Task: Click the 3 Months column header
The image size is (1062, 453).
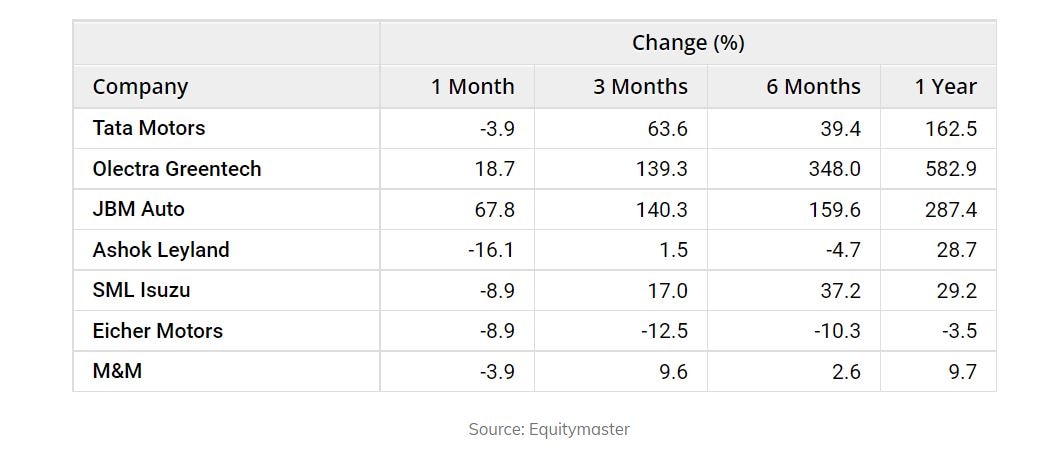Action: (640, 87)
